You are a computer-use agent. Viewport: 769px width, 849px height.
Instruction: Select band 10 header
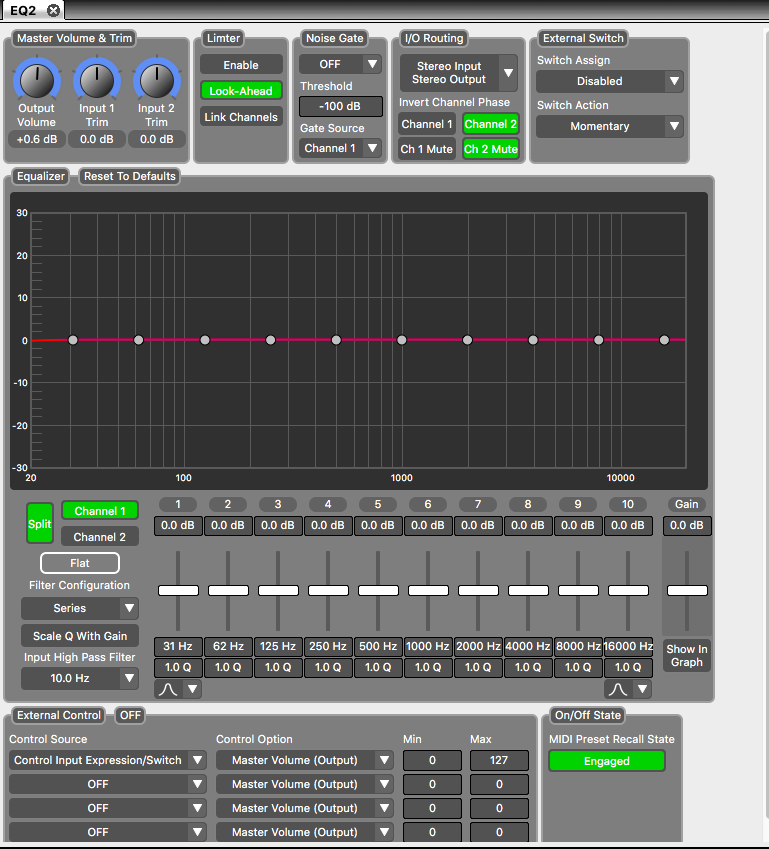628,504
